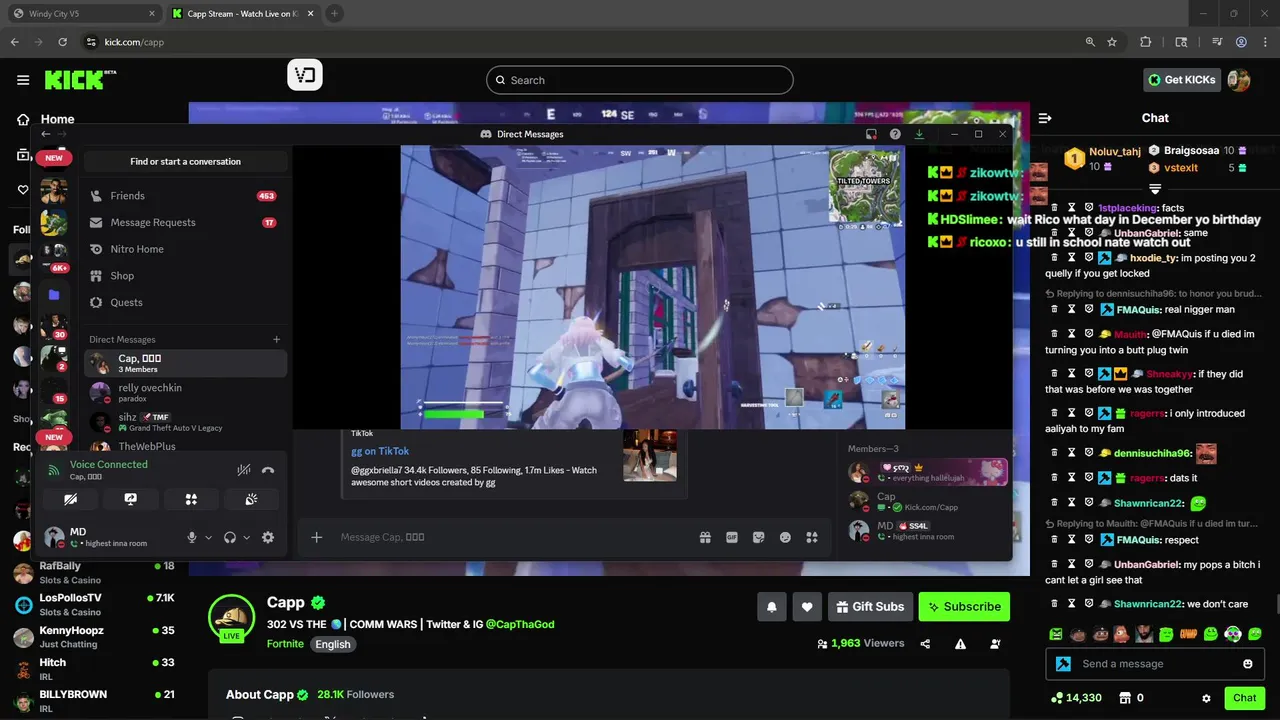
Task: Click the Gift Subs button
Action: click(x=868, y=606)
